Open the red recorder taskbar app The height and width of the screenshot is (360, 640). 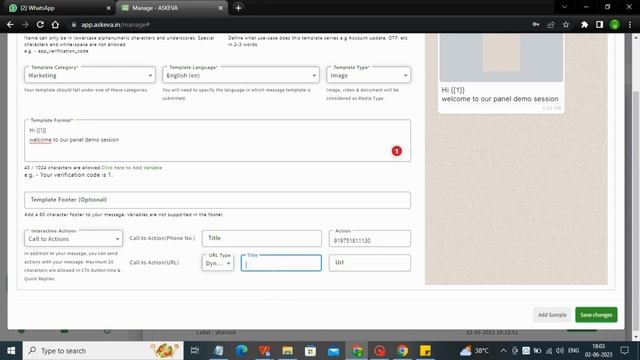coord(380,351)
